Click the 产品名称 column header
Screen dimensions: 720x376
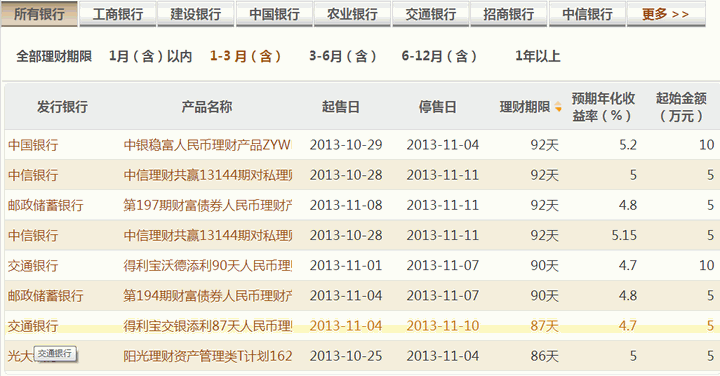coord(207,107)
